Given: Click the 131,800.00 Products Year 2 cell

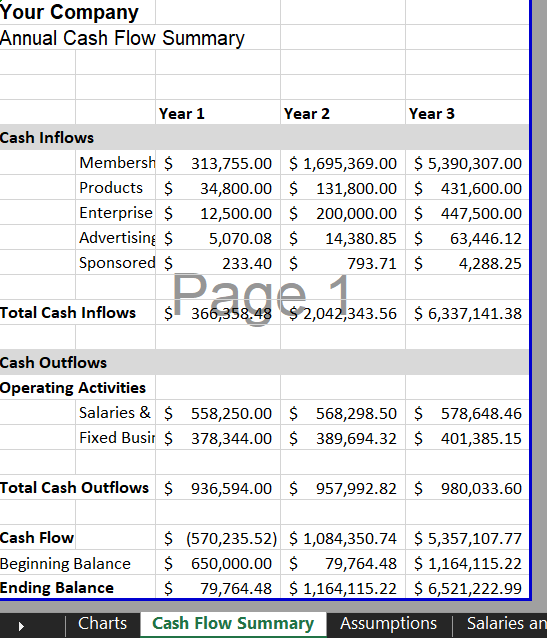Looking at the screenshot, I should tap(343, 188).
